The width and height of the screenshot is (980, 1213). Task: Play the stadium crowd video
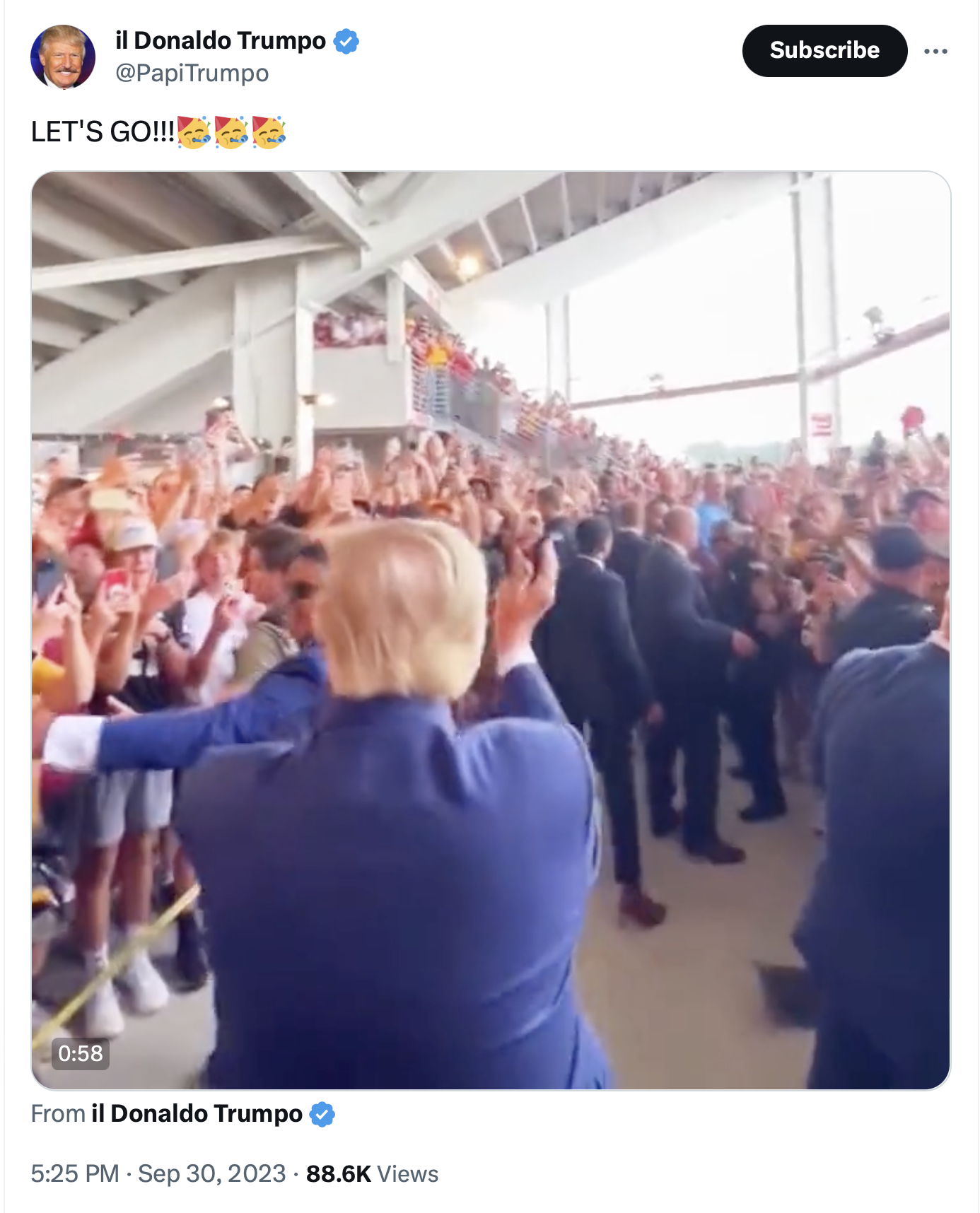(x=491, y=631)
